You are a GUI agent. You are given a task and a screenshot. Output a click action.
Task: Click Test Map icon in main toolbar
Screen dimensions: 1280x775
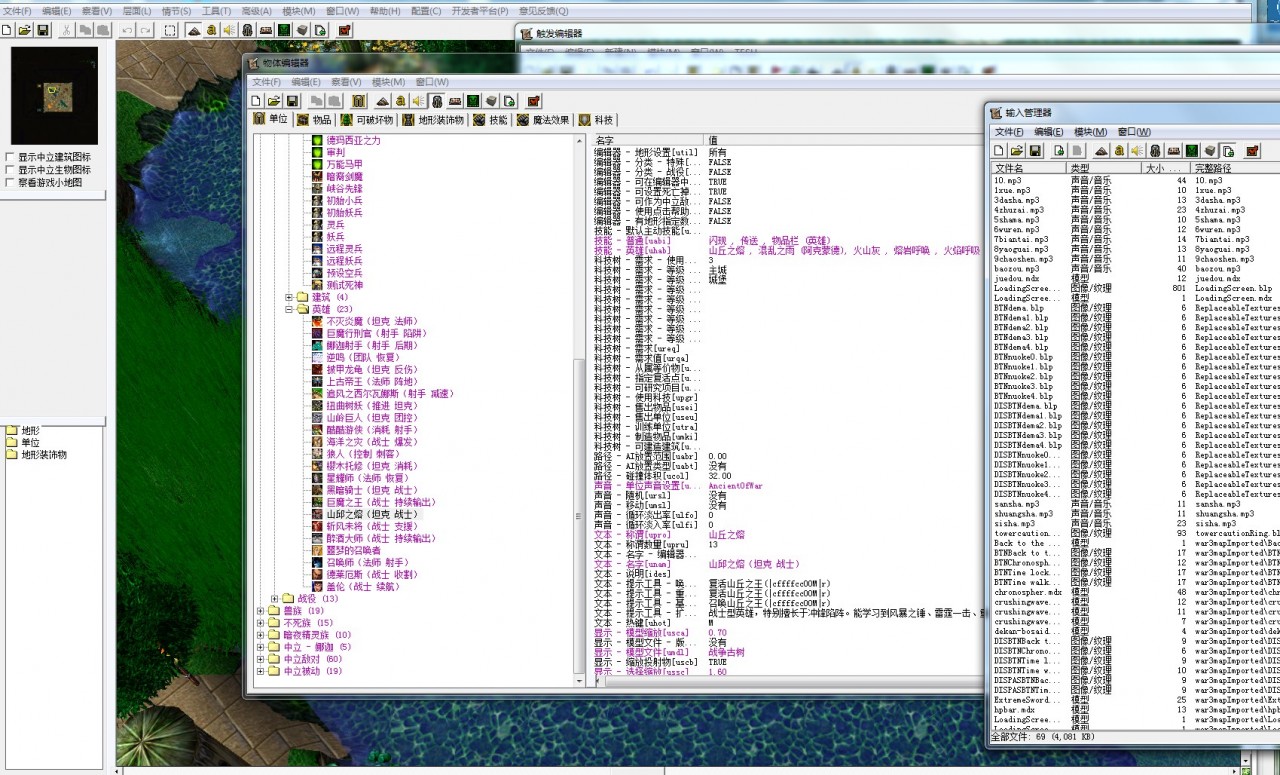(344, 30)
